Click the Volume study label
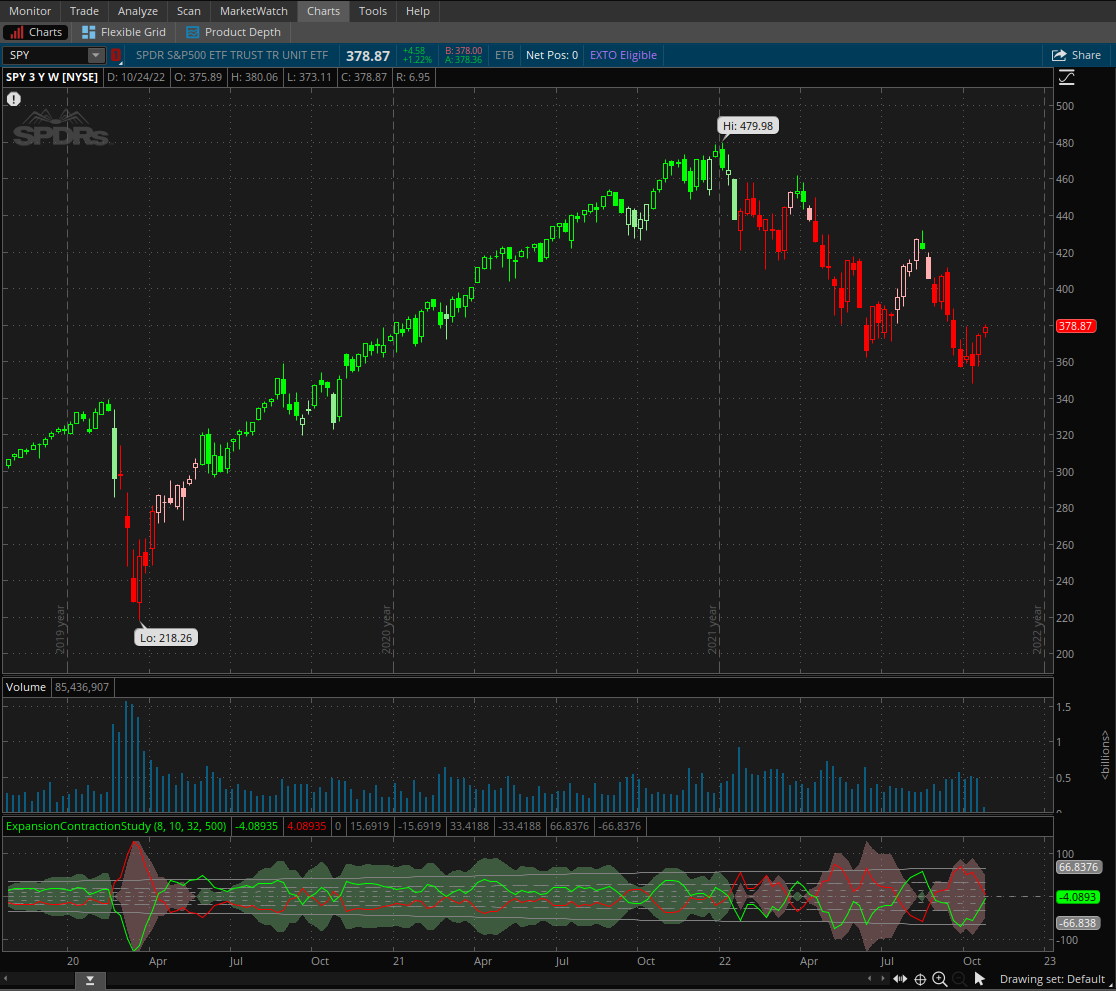This screenshot has width=1116, height=991. [x=26, y=687]
